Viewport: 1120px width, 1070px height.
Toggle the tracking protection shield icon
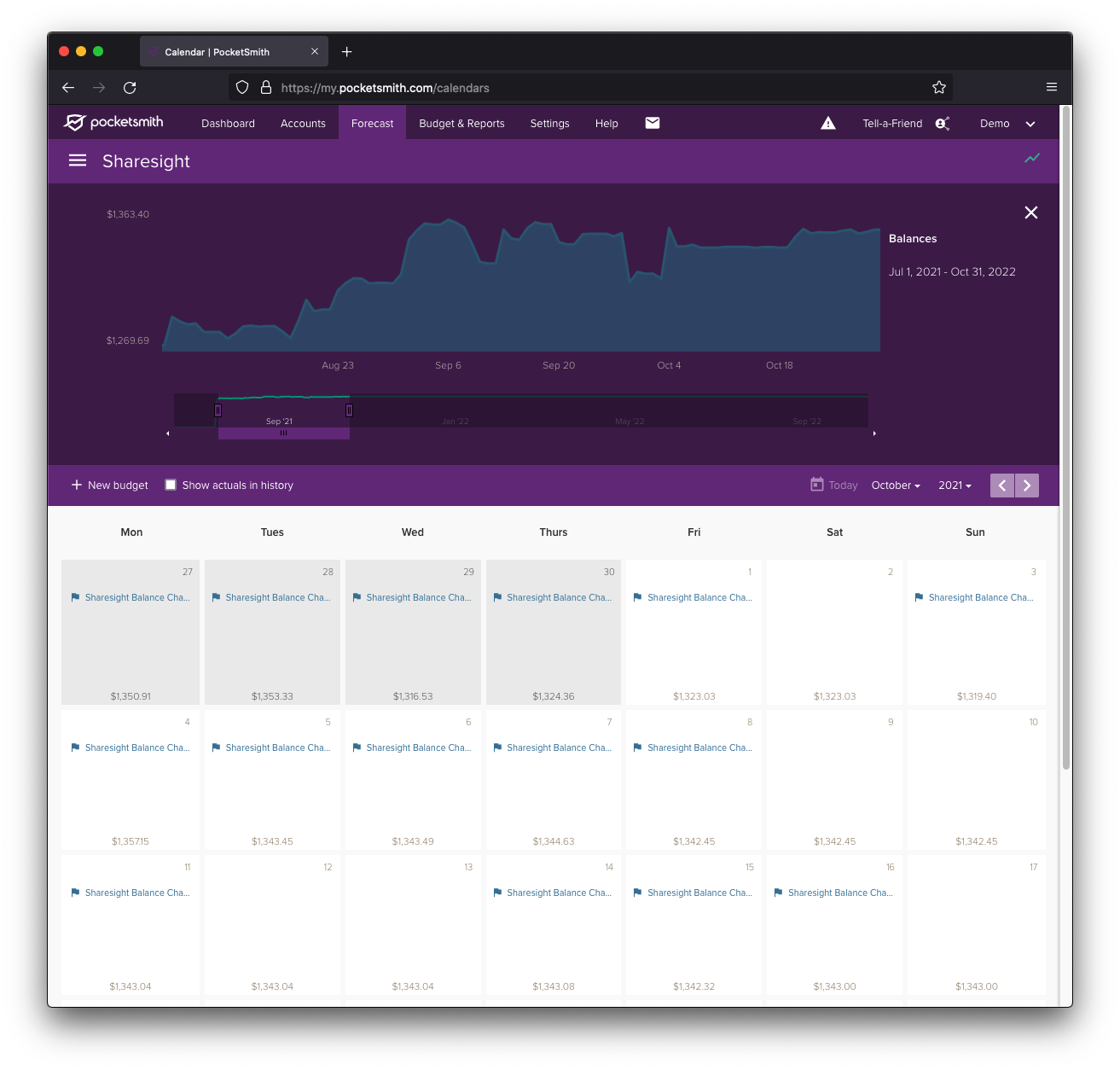242,87
